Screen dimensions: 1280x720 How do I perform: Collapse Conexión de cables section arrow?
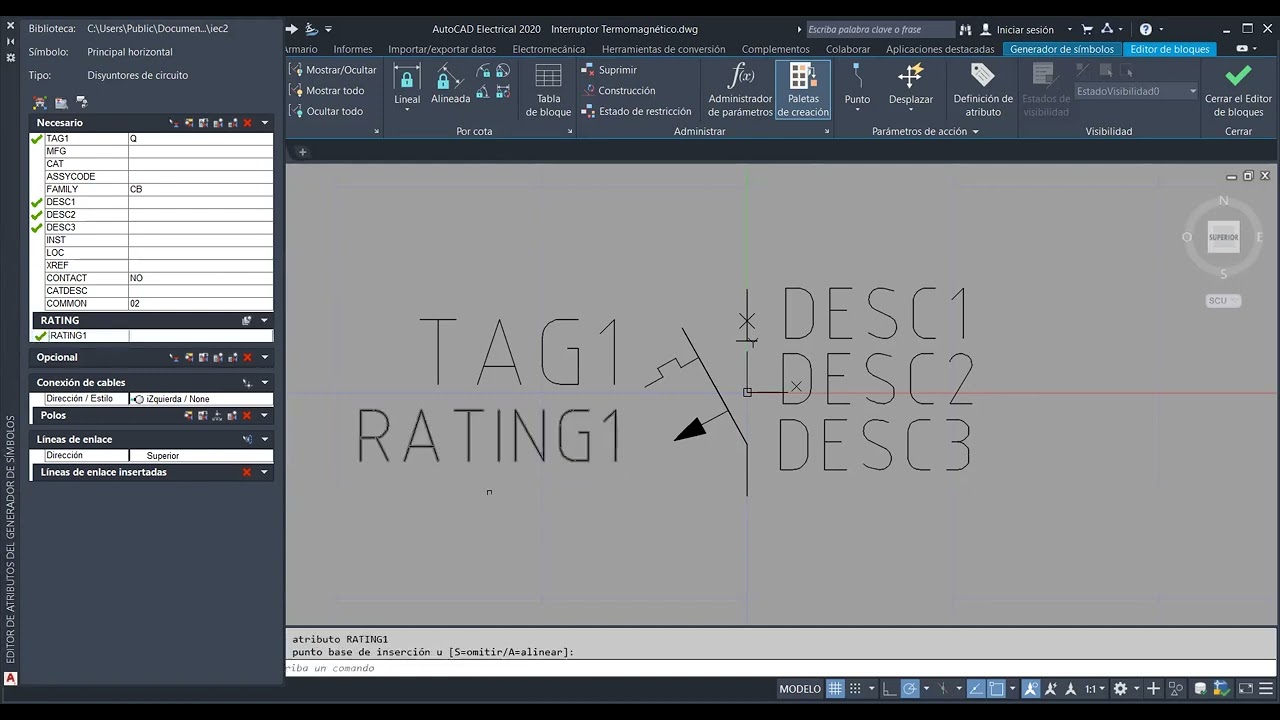265,383
